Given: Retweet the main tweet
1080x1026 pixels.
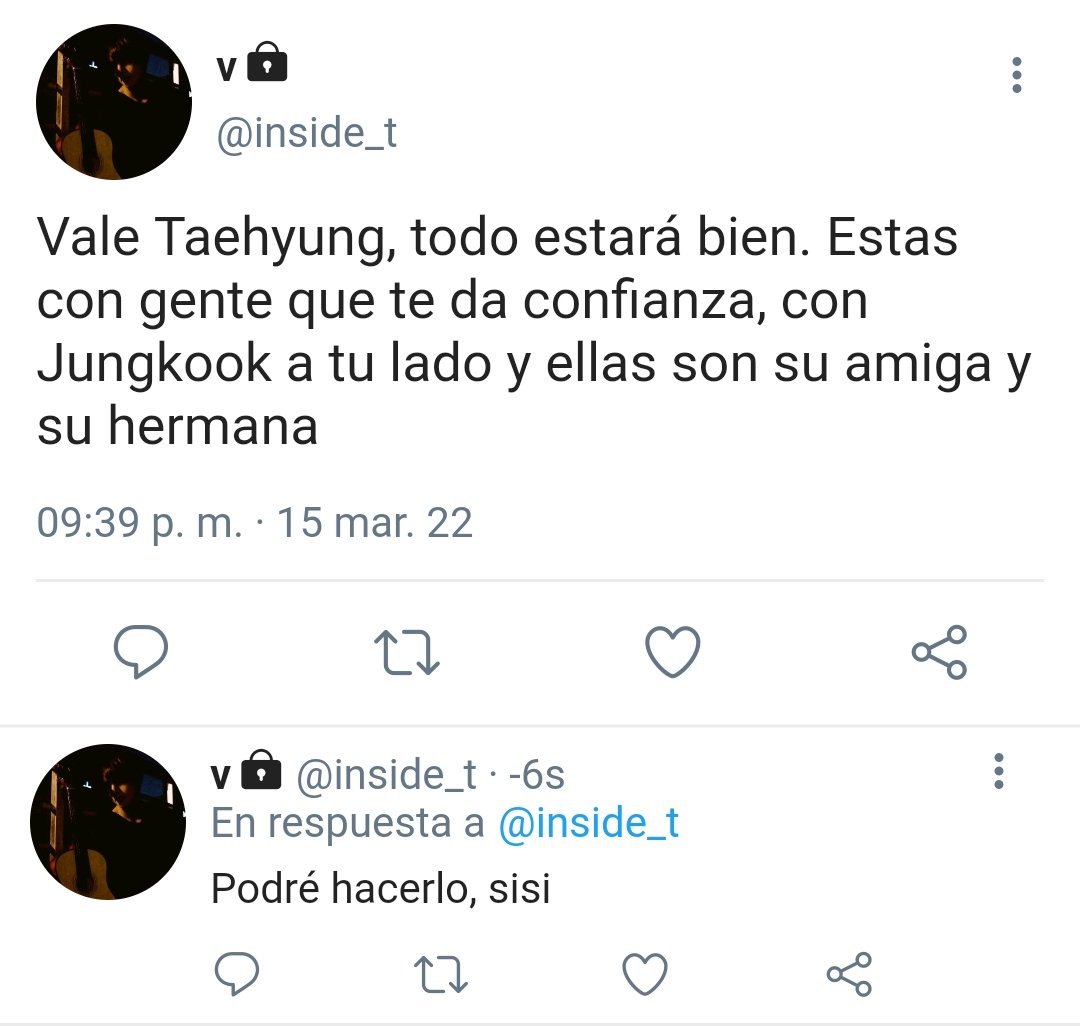Looking at the screenshot, I should pos(406,652).
